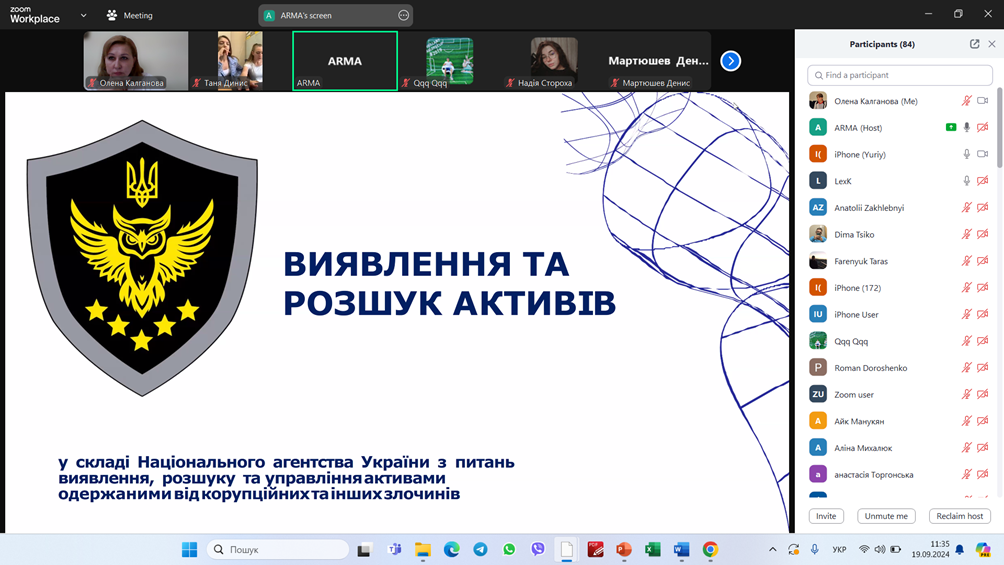Viewport: 1004px width, 565px height.
Task: Select participant Farenyuk Taras
Action: point(900,261)
